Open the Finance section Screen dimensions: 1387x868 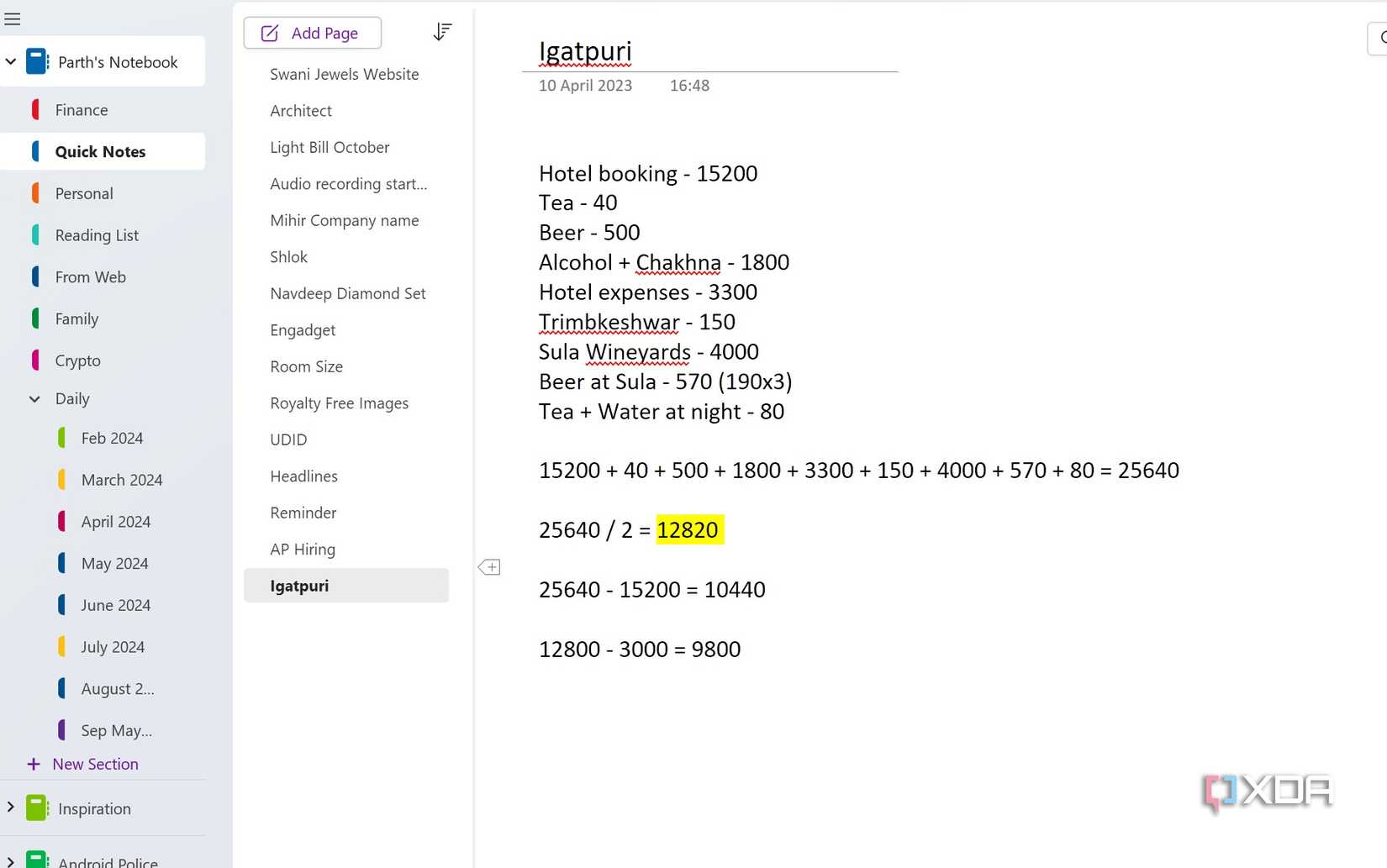tap(81, 109)
